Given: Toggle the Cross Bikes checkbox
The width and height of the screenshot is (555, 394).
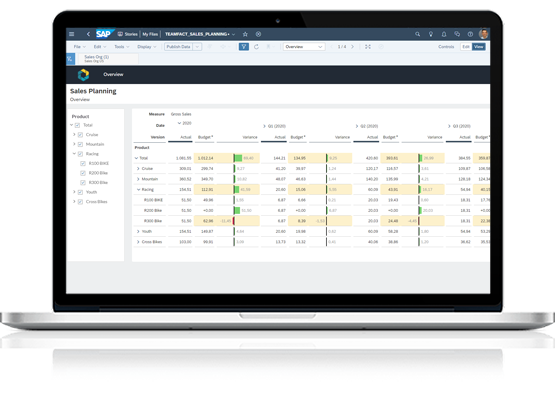Looking at the screenshot, I should [x=80, y=201].
